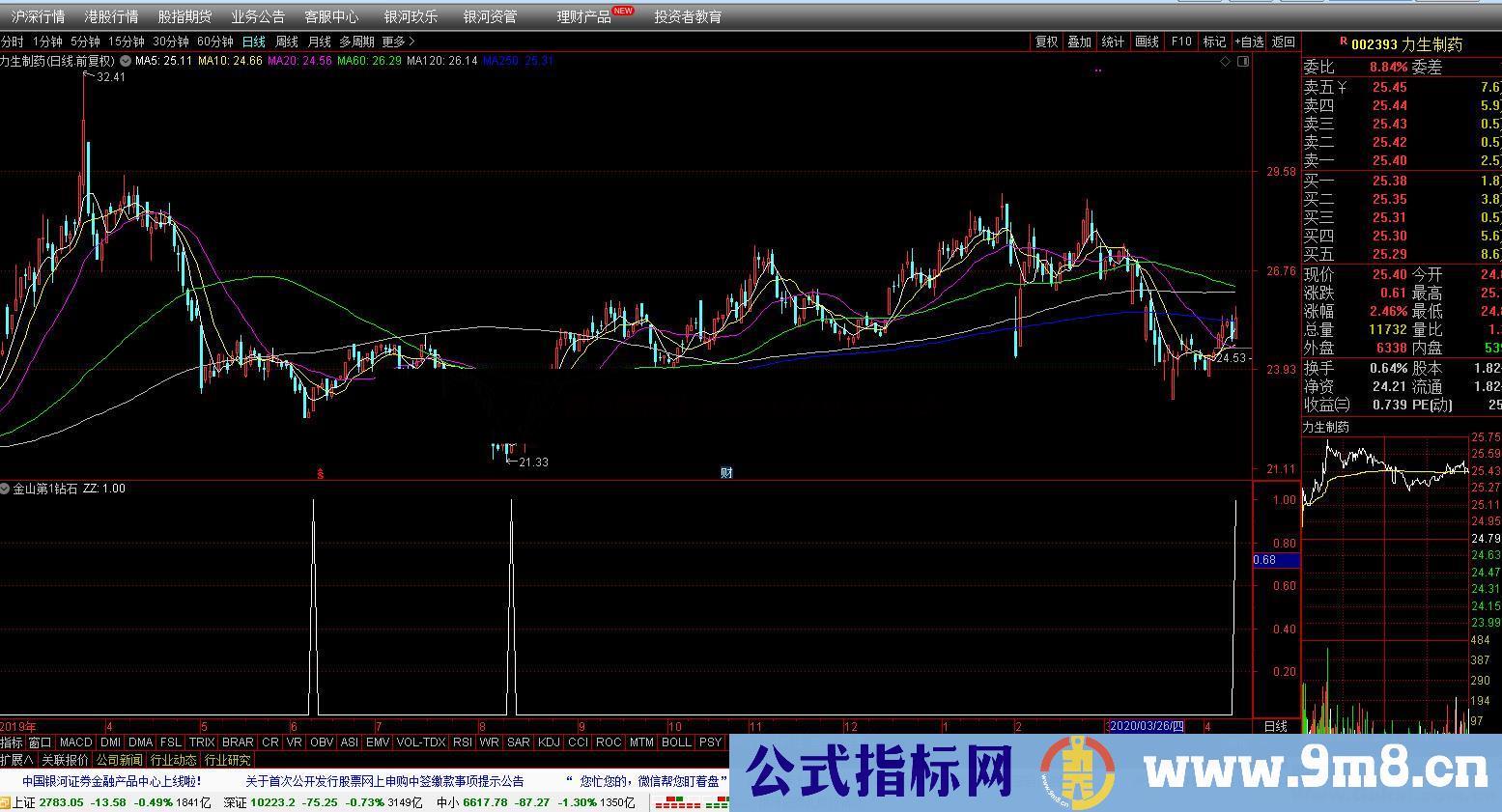Image resolution: width=1502 pixels, height=812 pixels.
Task: Expand main chart settings arrow beside 力生制药
Action: point(126,61)
